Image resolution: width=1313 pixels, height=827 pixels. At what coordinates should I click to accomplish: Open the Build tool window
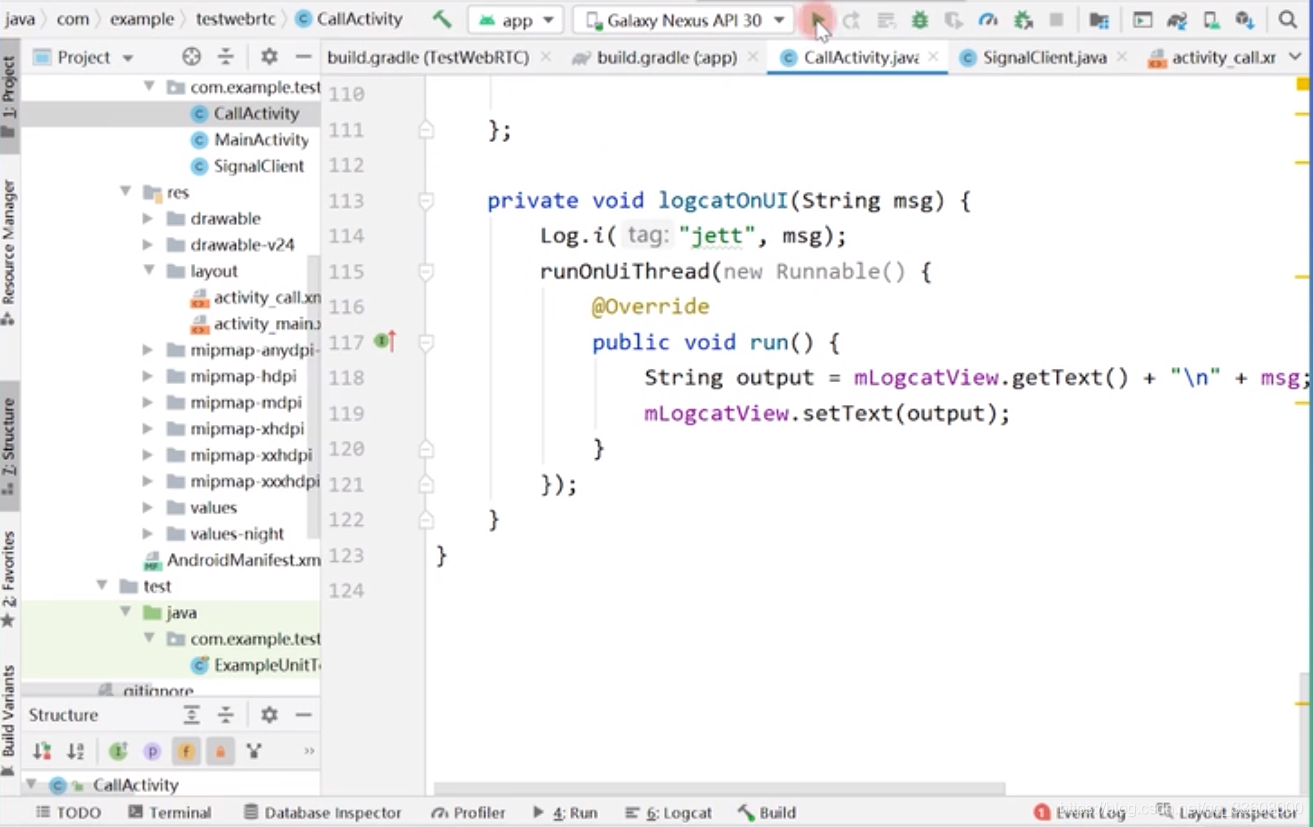767,813
